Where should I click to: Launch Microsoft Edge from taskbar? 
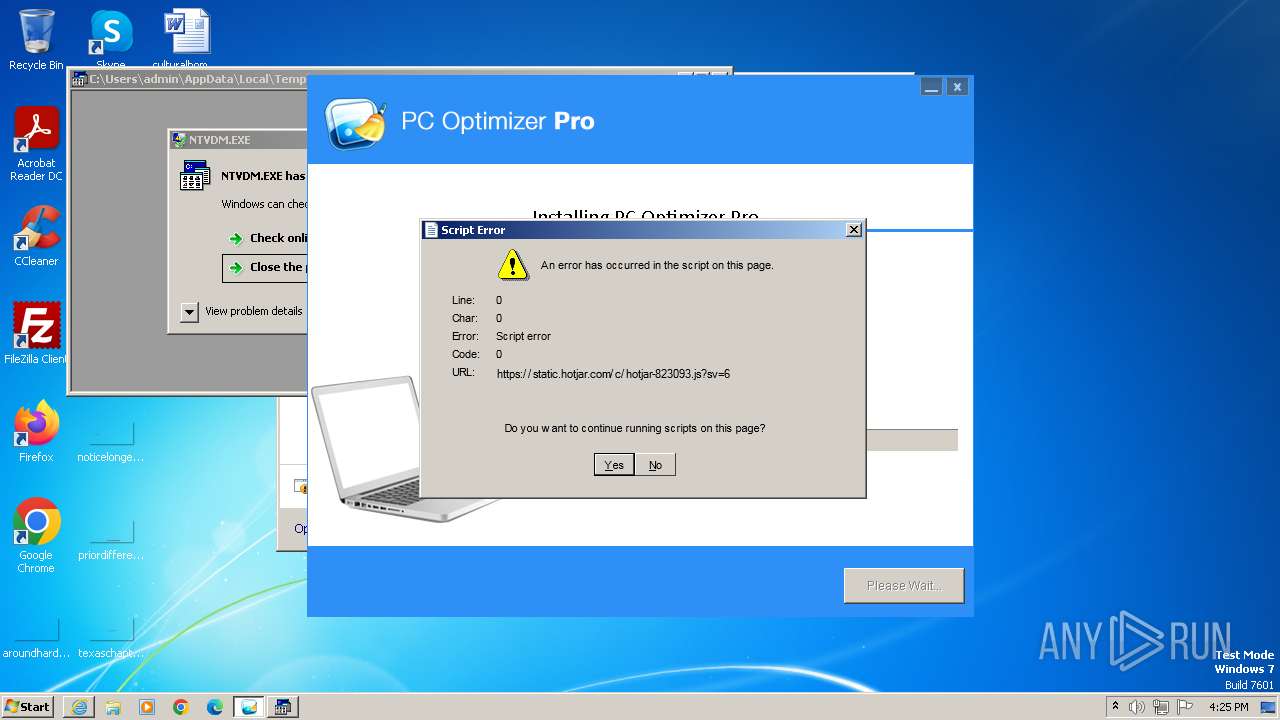pyautogui.click(x=215, y=707)
